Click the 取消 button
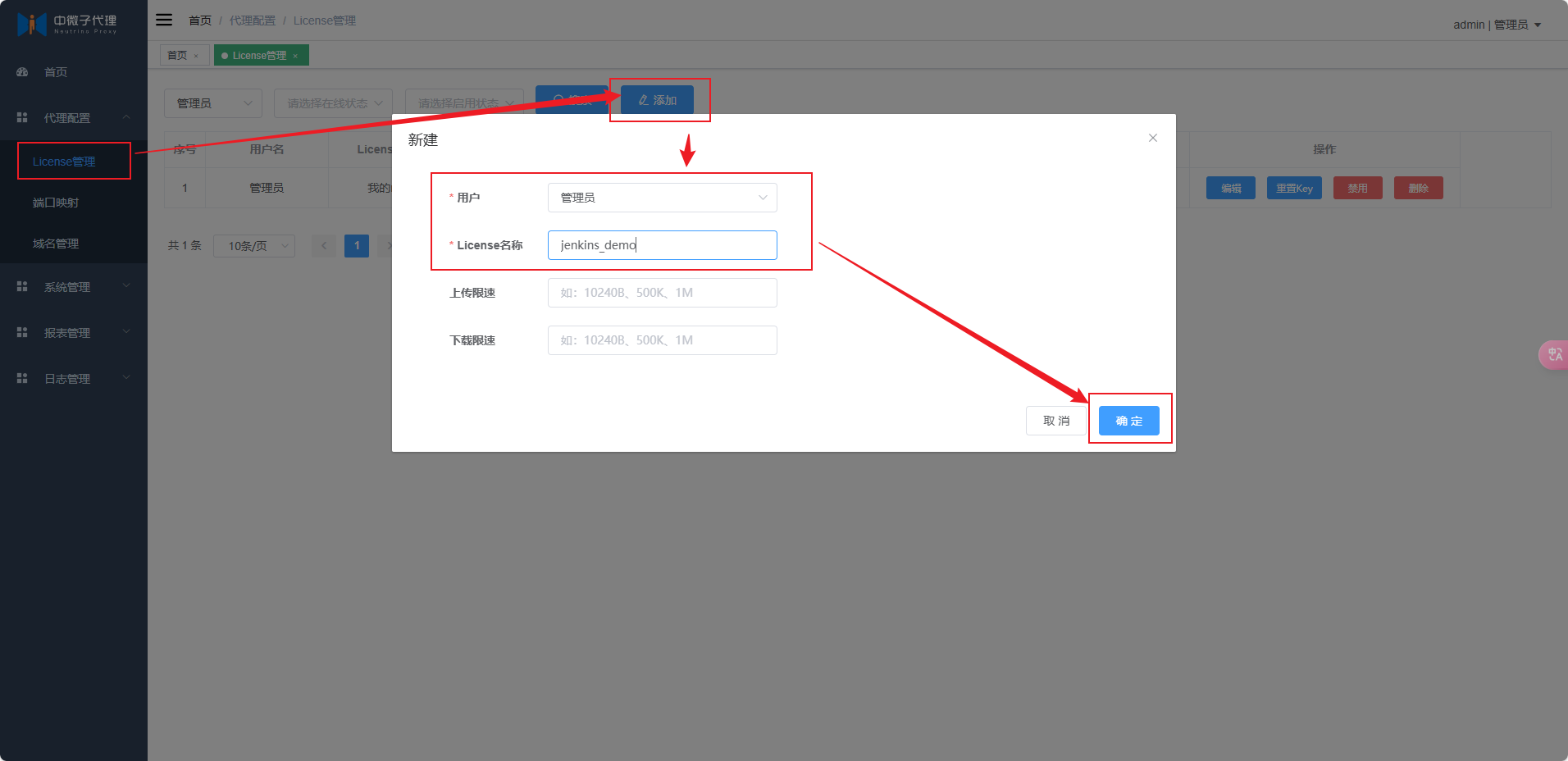 (1056, 421)
